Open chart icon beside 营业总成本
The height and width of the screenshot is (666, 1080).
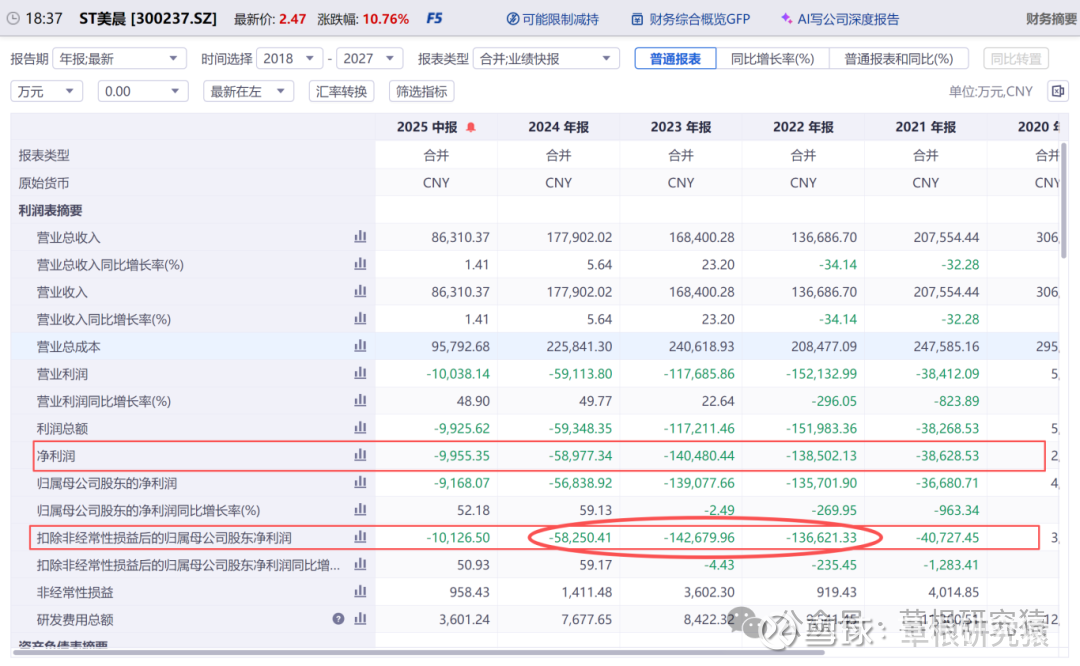(x=360, y=346)
